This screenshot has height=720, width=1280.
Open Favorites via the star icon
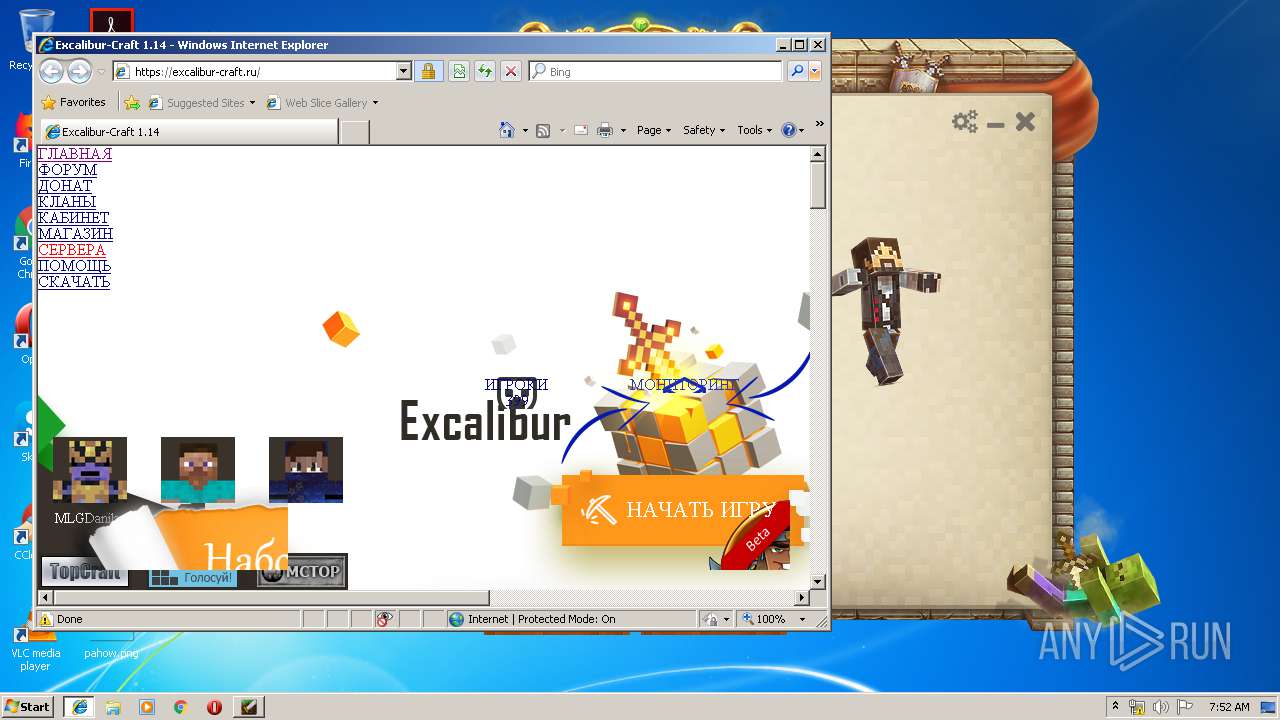(48, 102)
